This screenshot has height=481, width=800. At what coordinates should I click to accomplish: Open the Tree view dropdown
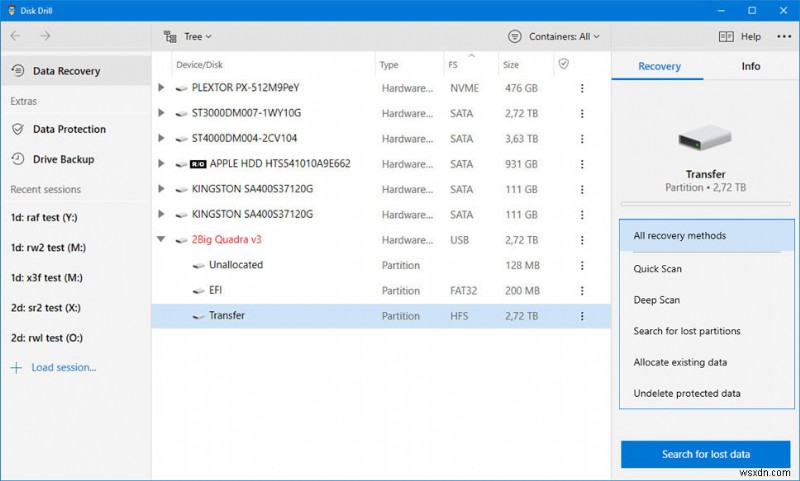click(187, 36)
